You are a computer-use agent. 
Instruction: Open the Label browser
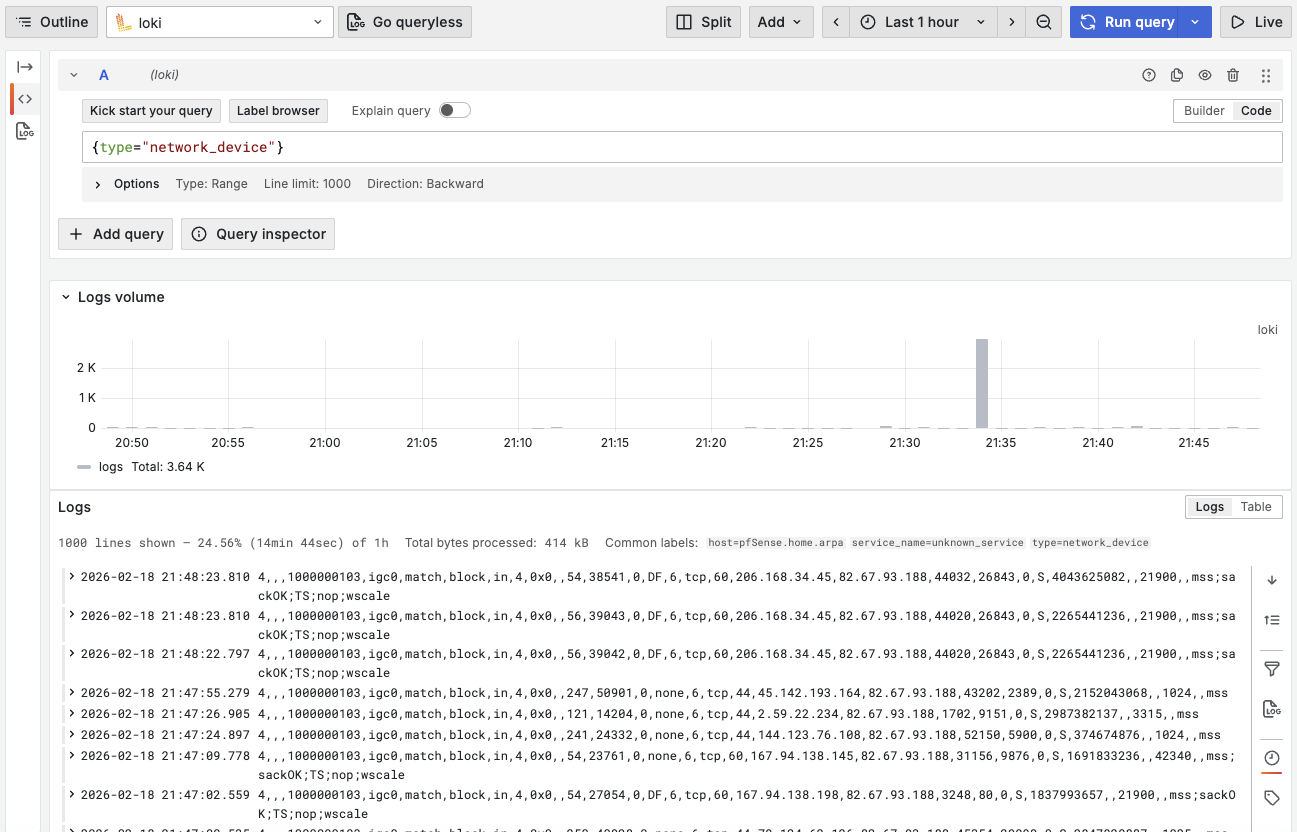click(x=278, y=111)
